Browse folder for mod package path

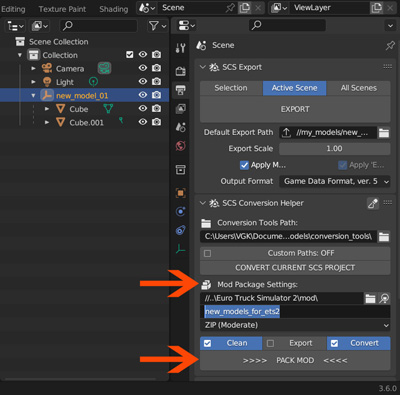click(370, 298)
